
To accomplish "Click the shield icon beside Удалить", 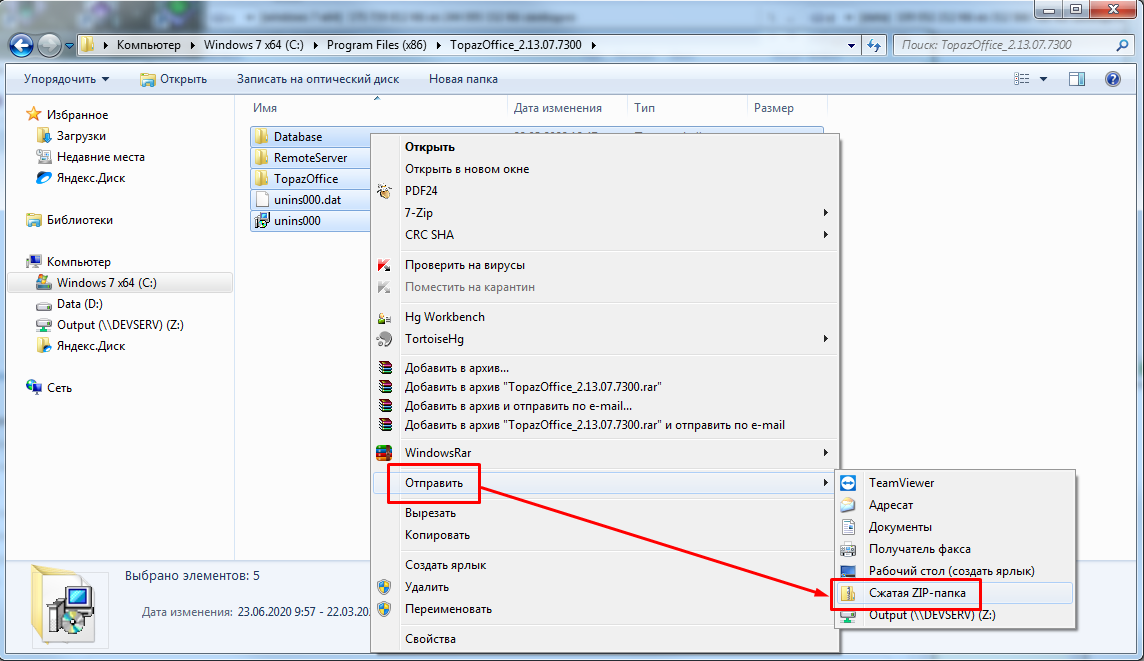I will 384,587.
